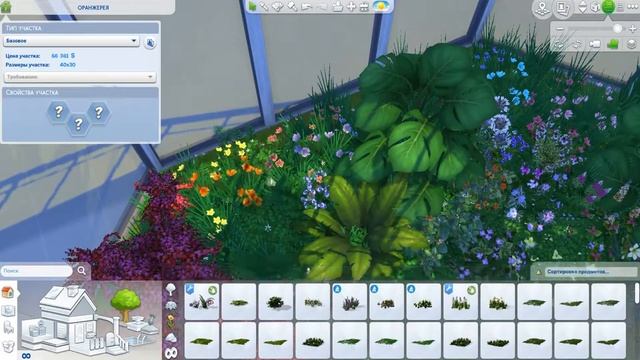Zoom in with camera plus button
The width and height of the screenshot is (640, 360).
(633, 29)
